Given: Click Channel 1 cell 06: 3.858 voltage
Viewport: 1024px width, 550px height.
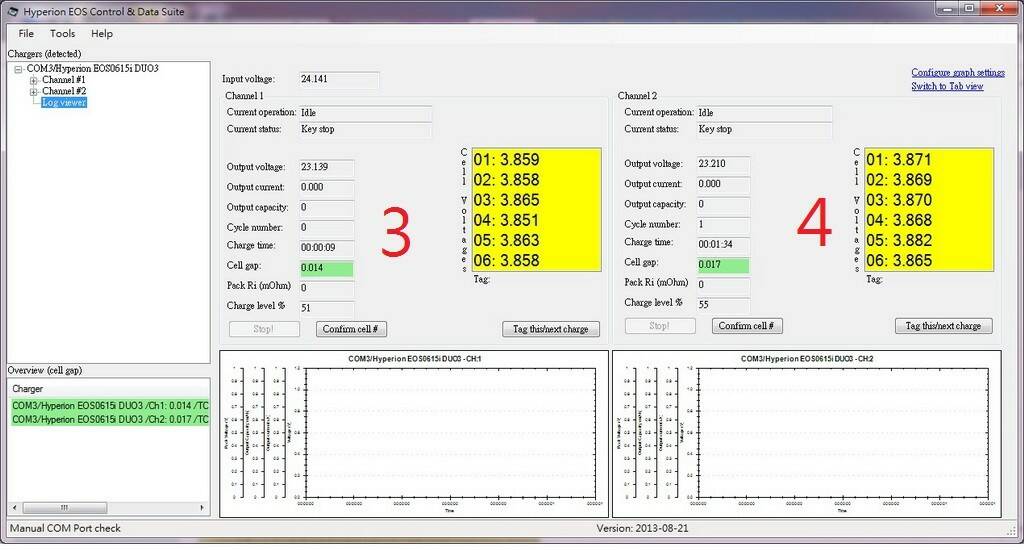Looking at the screenshot, I should [507, 261].
